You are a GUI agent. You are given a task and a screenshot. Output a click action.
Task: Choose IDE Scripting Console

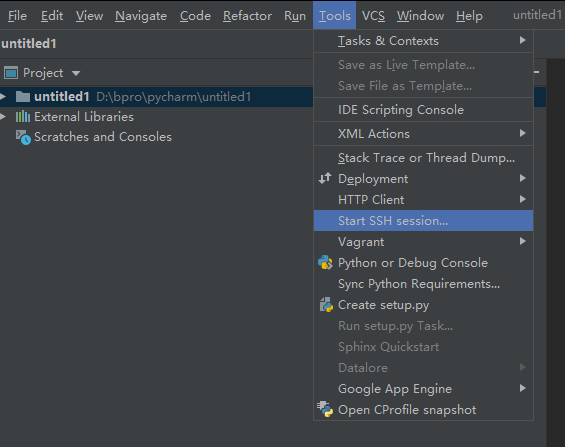[x=423, y=109]
